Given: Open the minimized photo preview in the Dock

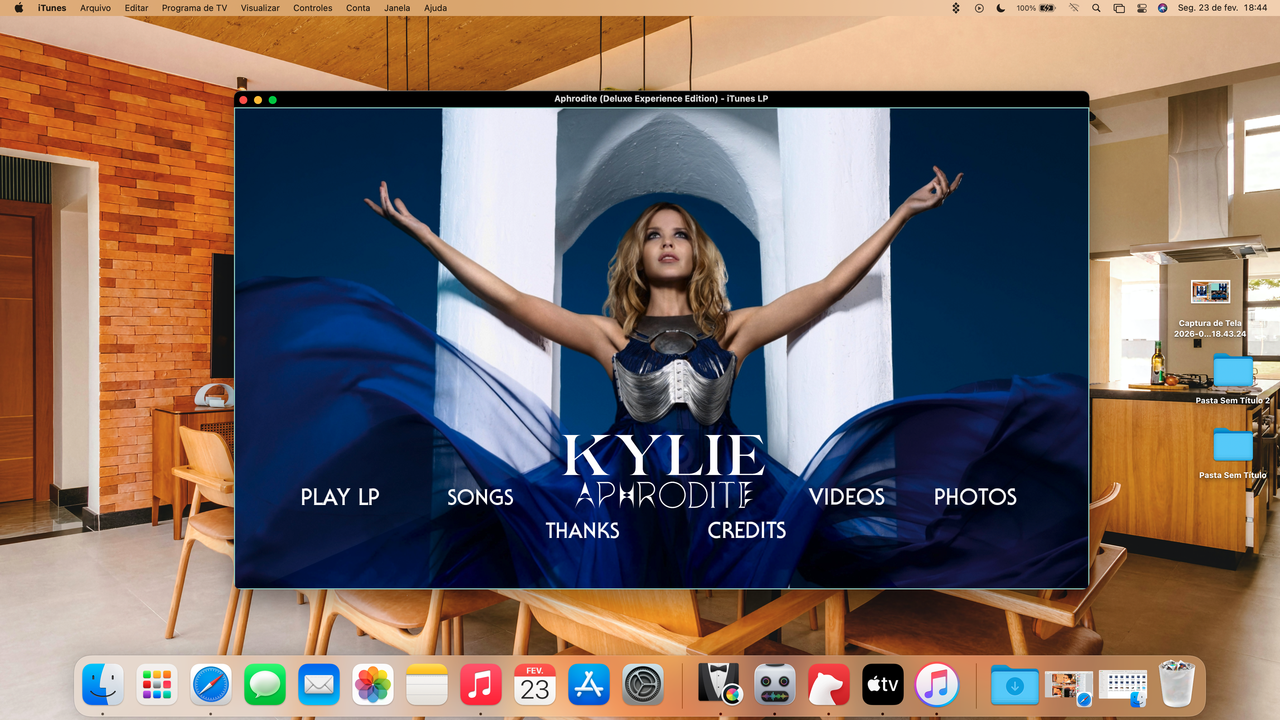Looking at the screenshot, I should (1069, 685).
